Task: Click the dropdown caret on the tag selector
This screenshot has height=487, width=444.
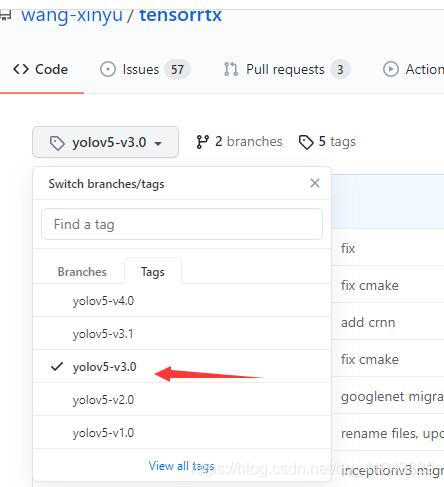Action: point(158,144)
